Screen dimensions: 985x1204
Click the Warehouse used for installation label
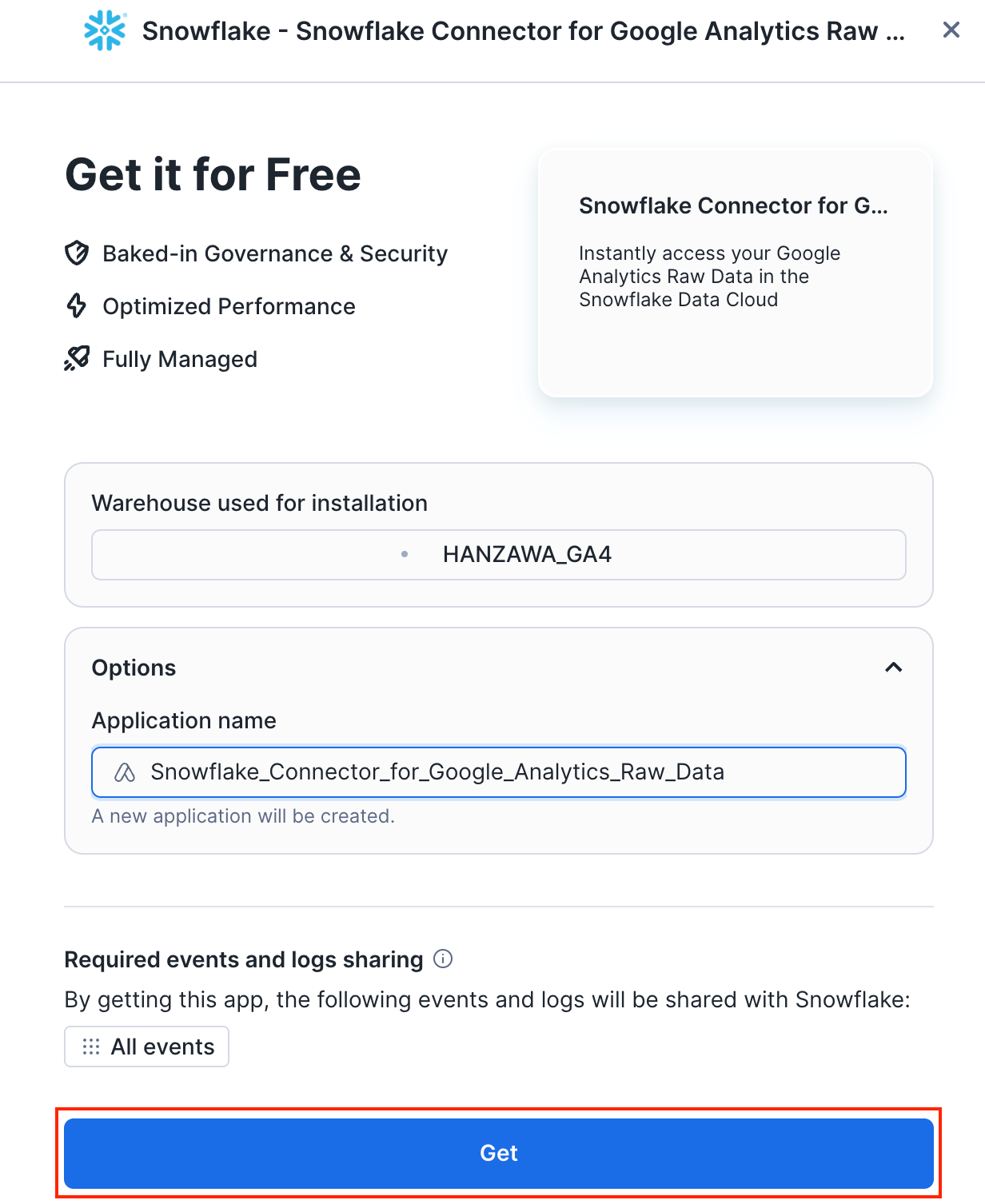tap(260, 503)
